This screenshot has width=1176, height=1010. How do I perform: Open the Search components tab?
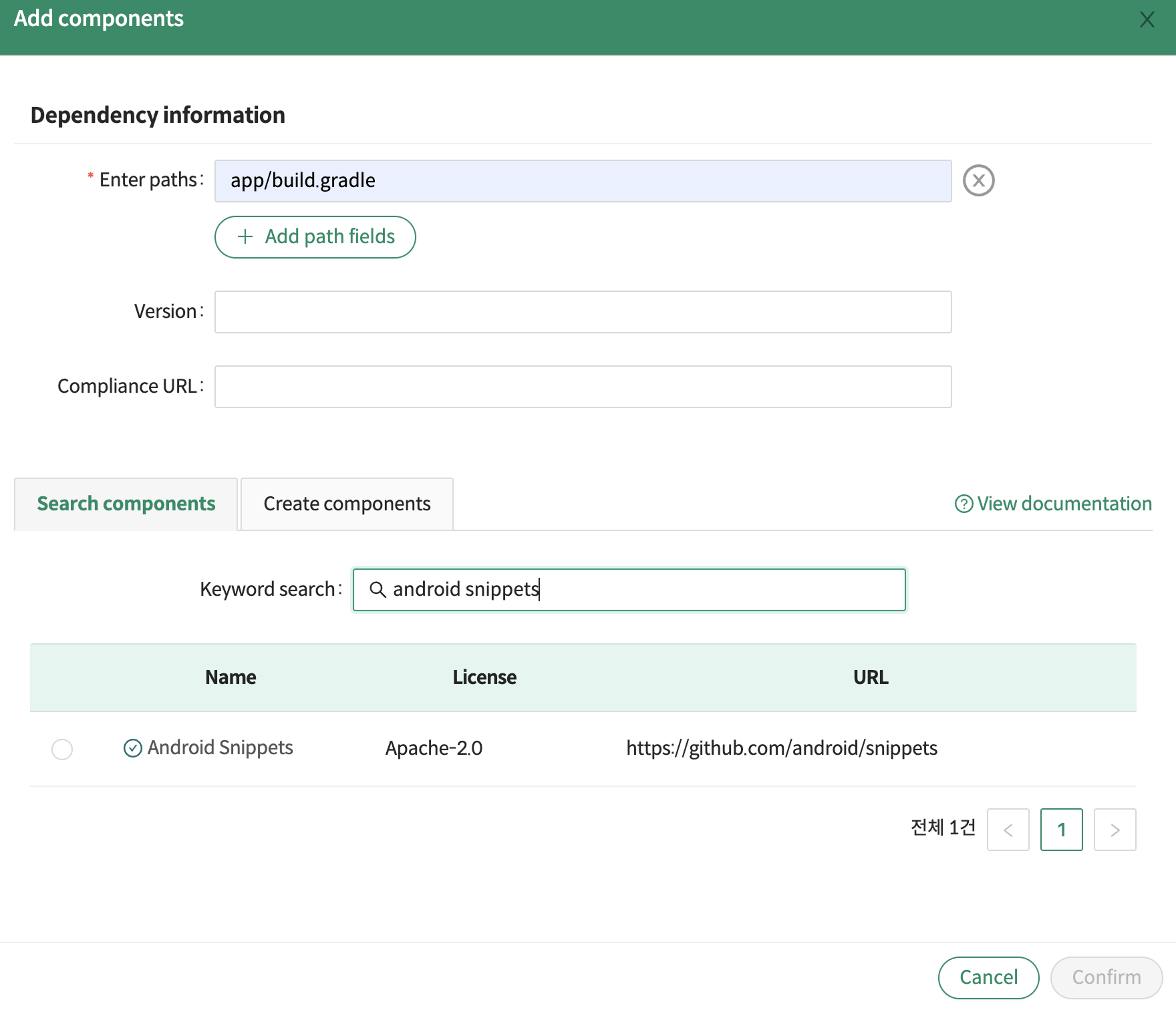(126, 504)
